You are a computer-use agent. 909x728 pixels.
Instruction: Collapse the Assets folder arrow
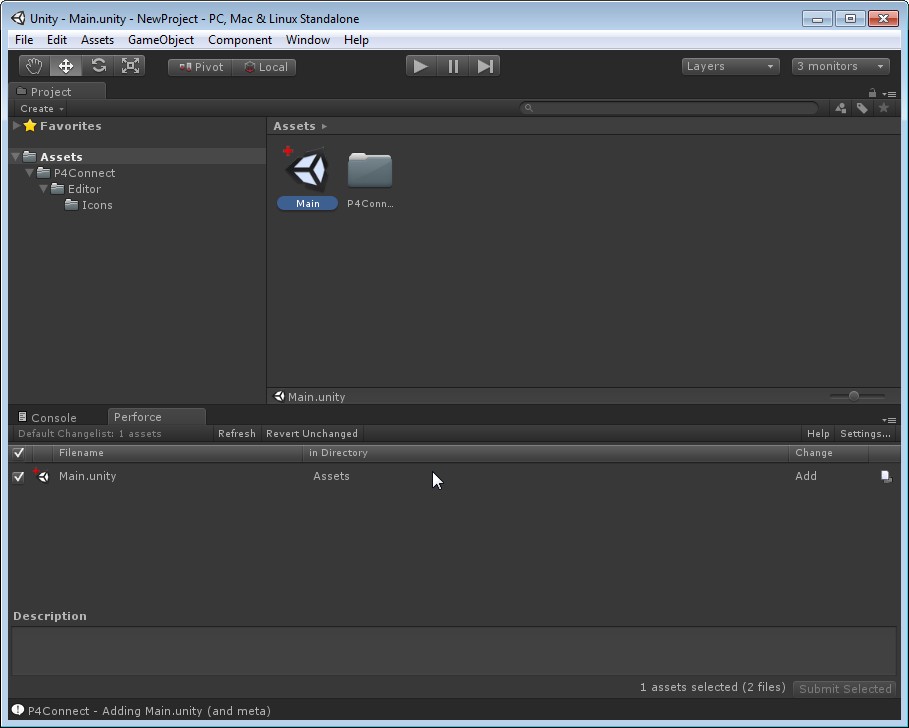pyautogui.click(x=16, y=157)
